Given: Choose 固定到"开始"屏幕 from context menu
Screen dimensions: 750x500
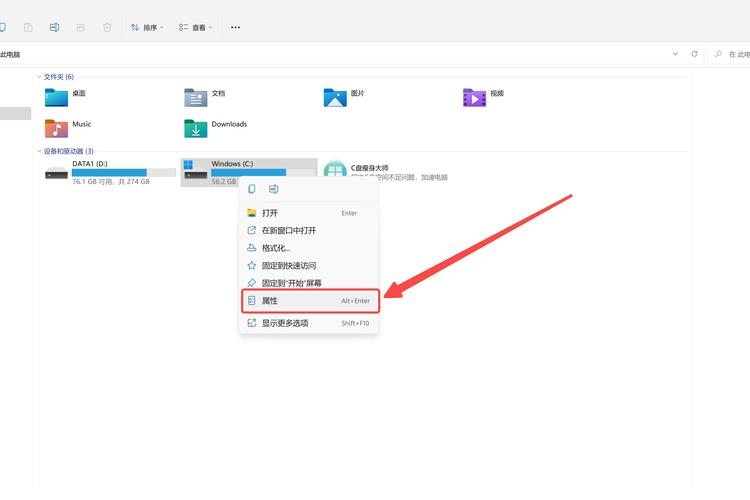Looking at the screenshot, I should [x=309, y=283].
